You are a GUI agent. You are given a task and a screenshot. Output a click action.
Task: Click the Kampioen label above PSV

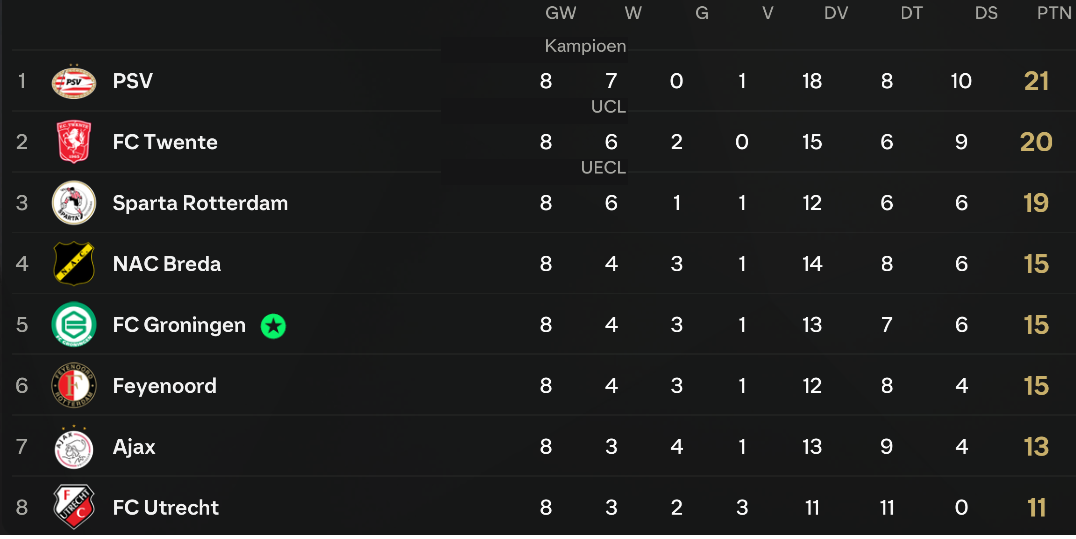point(585,46)
